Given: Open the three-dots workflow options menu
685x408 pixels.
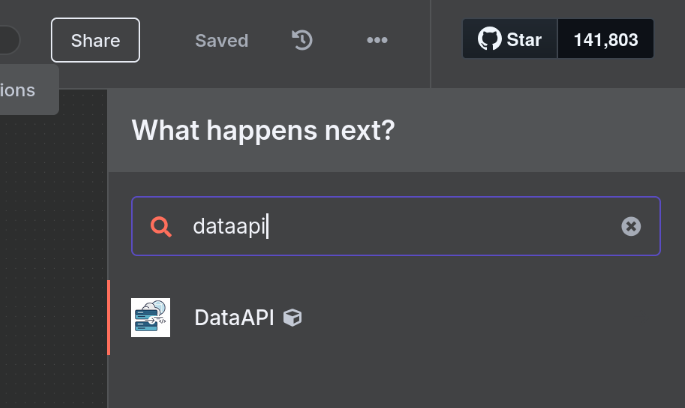Looking at the screenshot, I should coord(377,40).
